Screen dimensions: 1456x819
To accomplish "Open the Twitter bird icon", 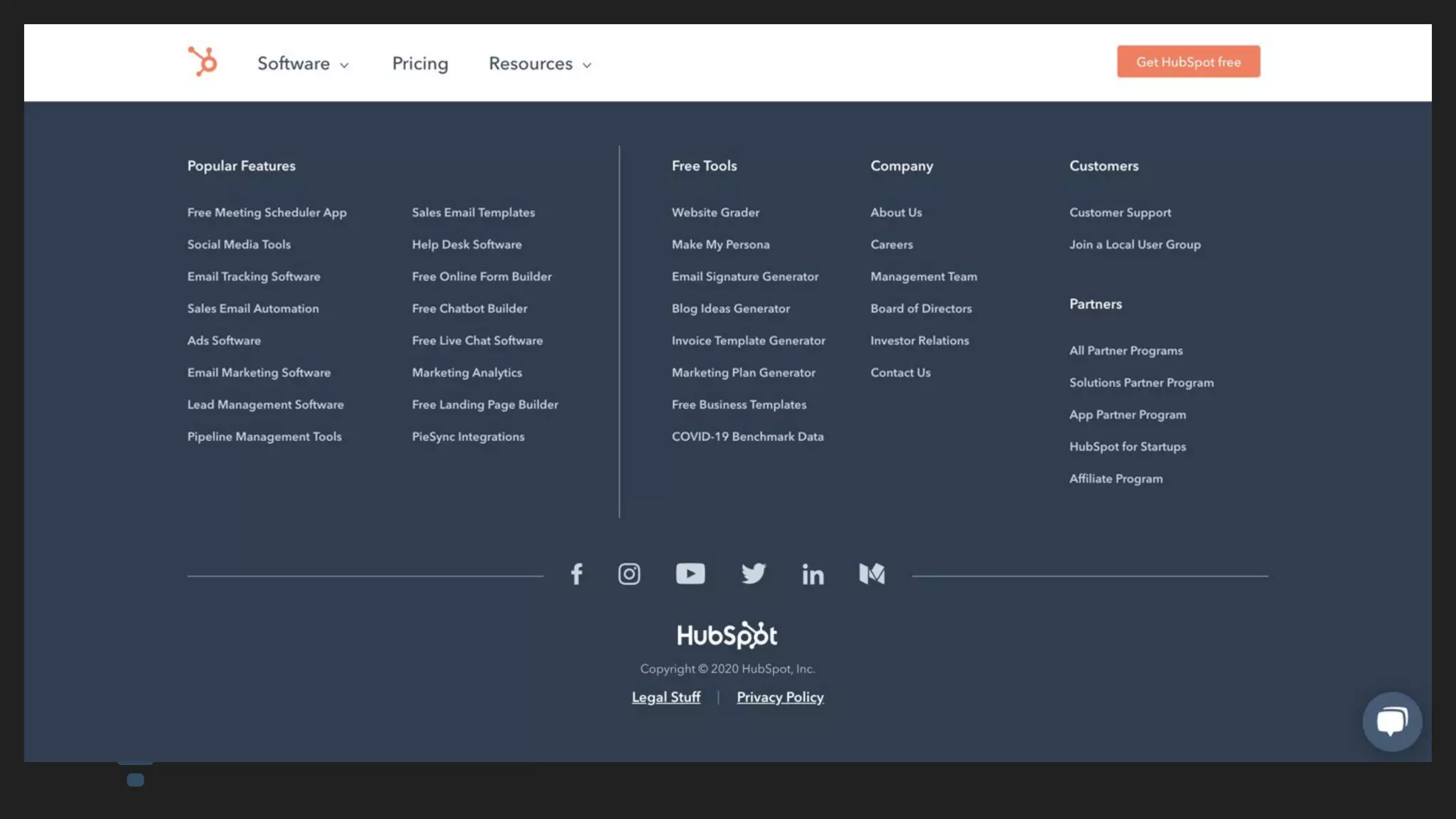I will (x=753, y=574).
